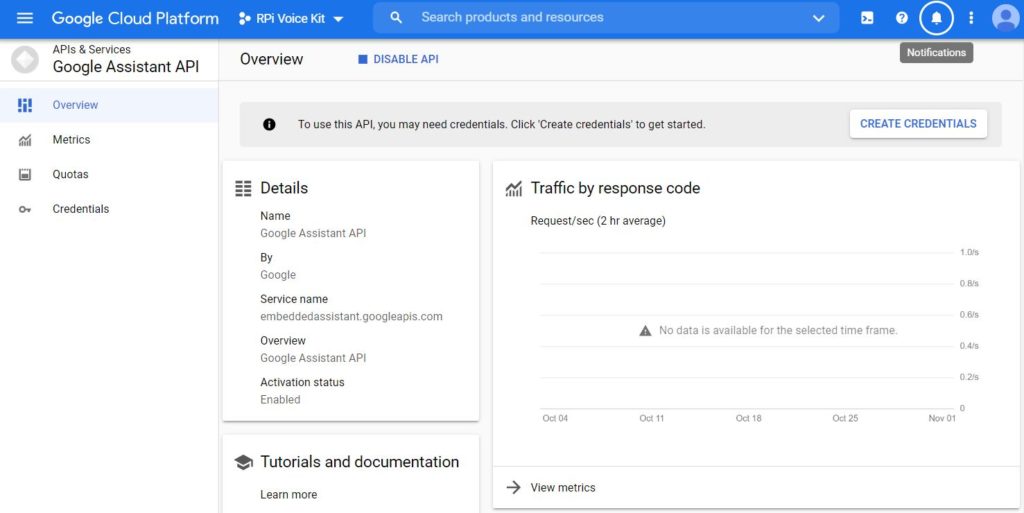Click the Oct 18 axis label
1024x513 pixels.
click(x=748, y=418)
